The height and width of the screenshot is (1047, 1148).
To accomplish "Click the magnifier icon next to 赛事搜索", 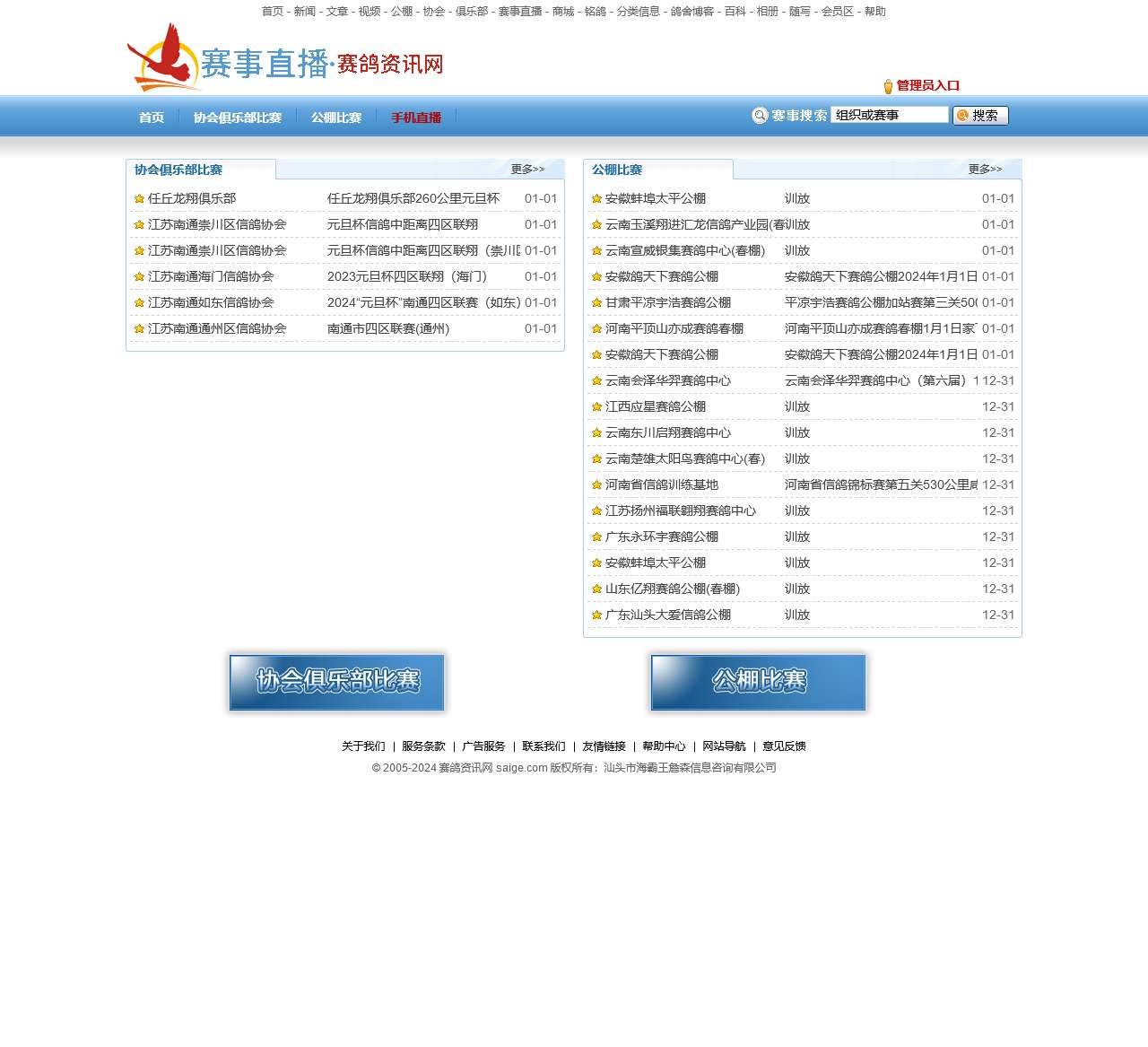I will click(x=760, y=116).
